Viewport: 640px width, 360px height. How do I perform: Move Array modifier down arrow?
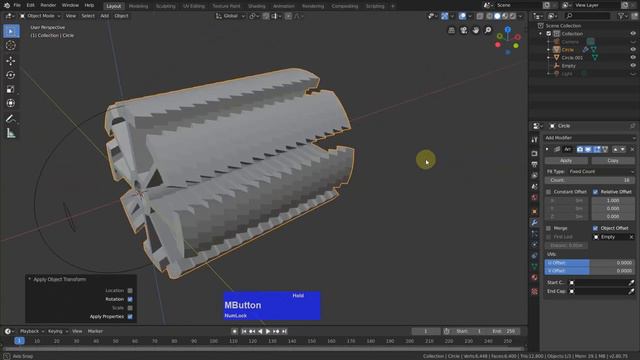point(622,149)
